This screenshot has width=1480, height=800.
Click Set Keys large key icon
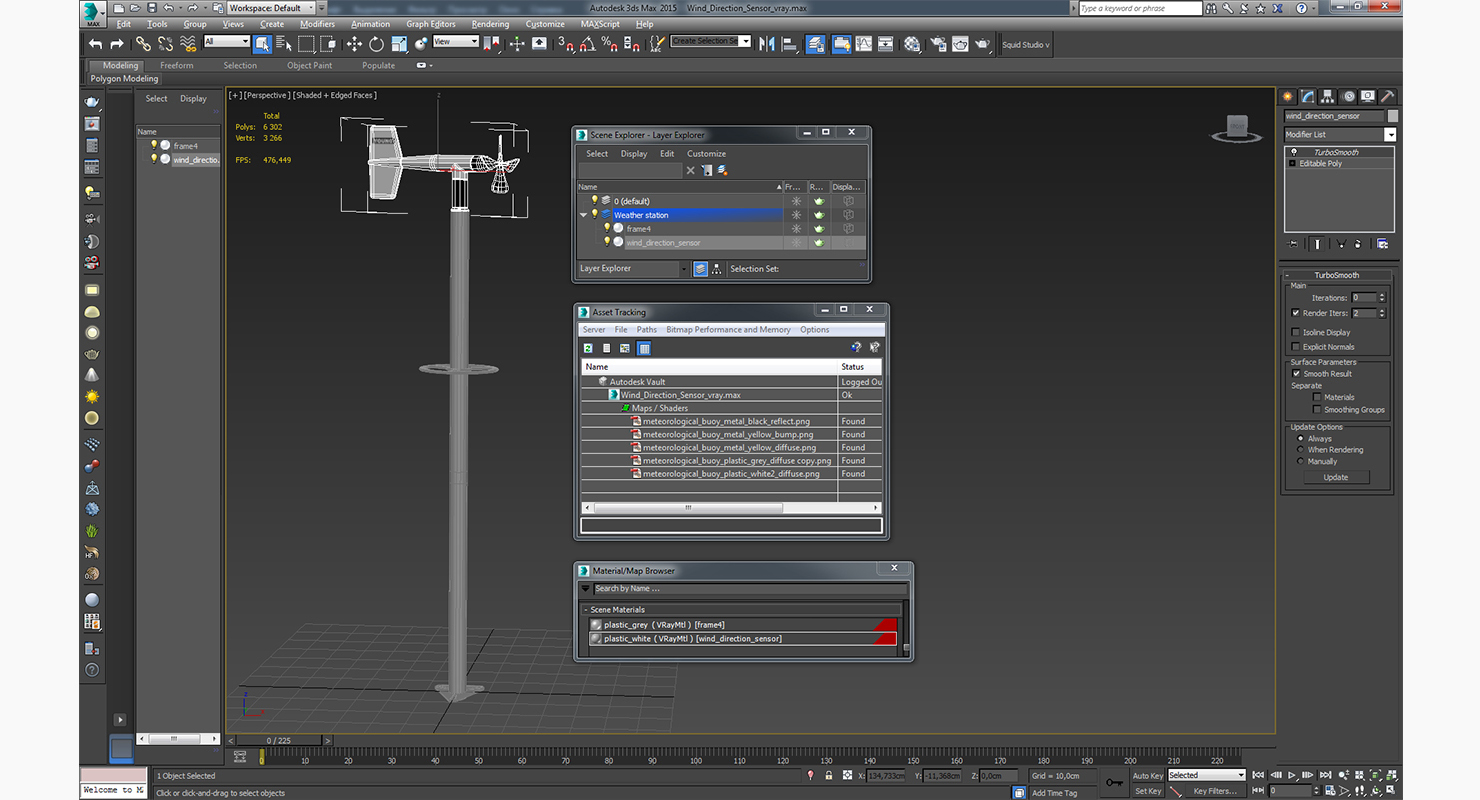point(1114,782)
